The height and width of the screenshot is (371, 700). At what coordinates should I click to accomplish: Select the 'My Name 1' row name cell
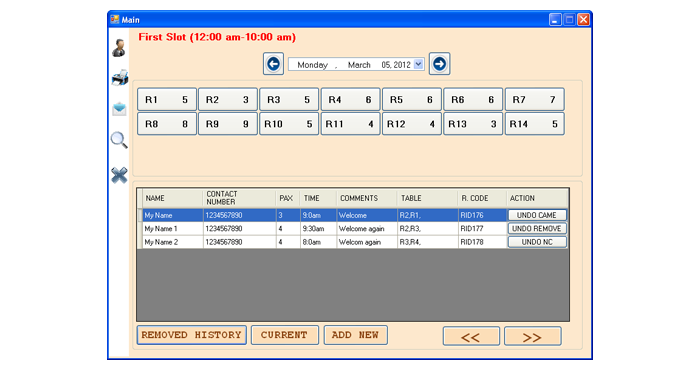[172, 229]
